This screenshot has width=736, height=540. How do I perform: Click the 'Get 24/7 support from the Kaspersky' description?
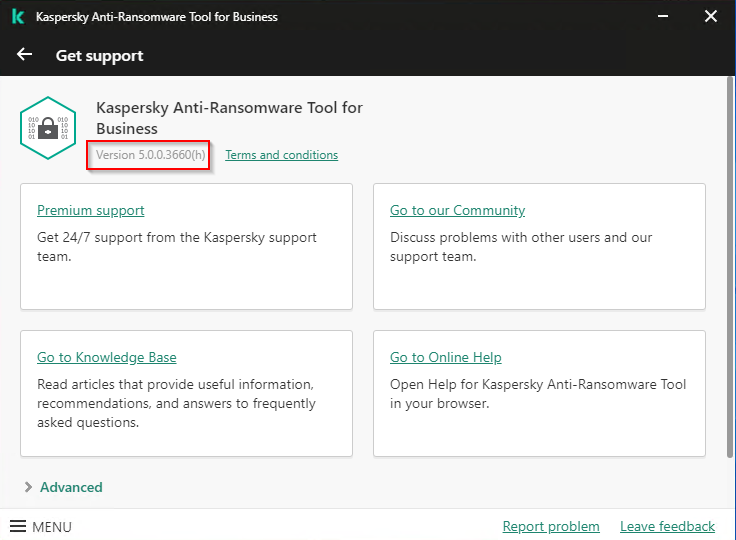pos(177,247)
